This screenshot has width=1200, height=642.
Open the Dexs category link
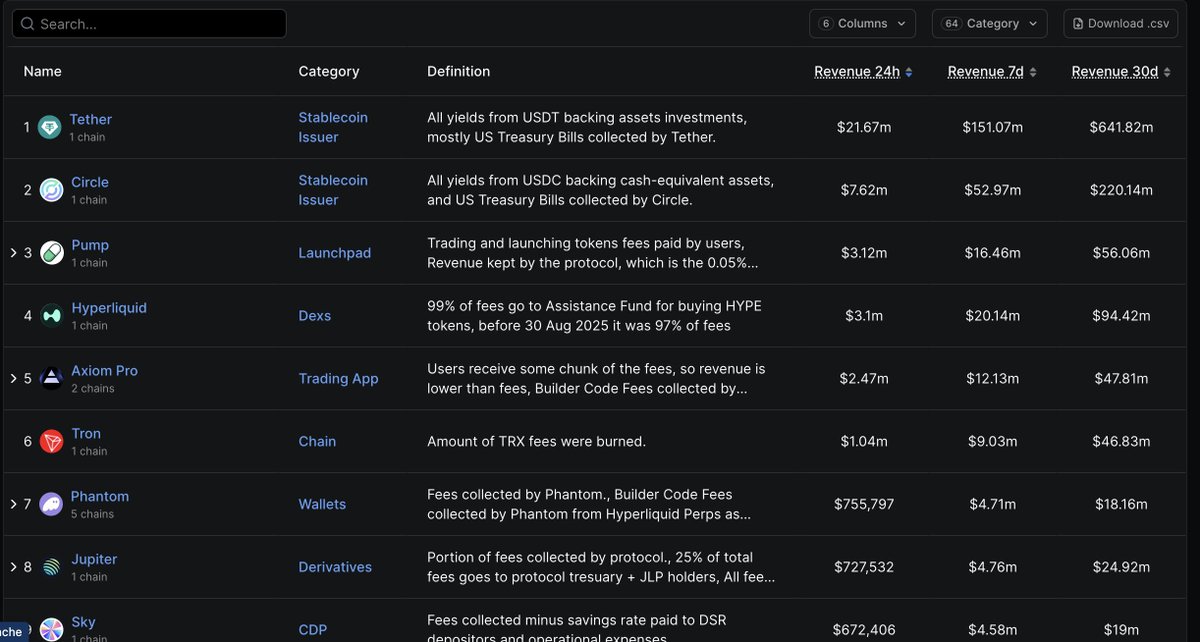315,316
